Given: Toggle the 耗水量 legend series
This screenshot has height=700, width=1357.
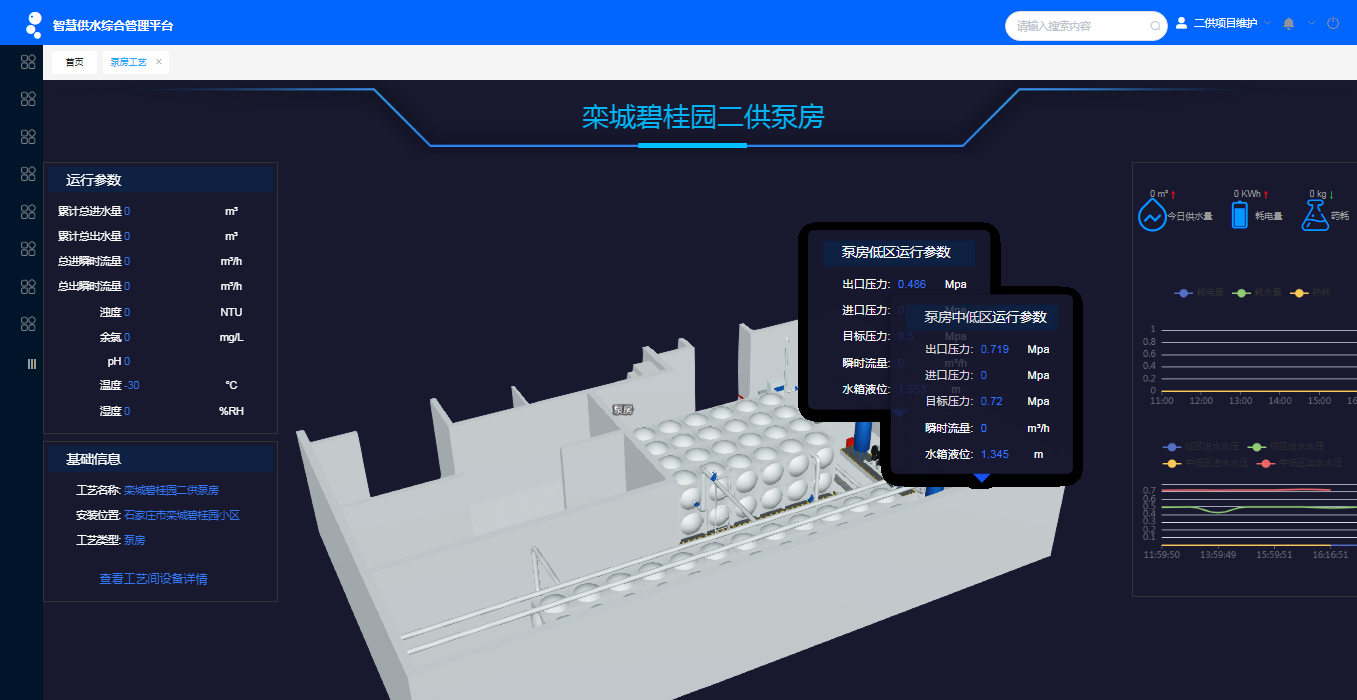Looking at the screenshot, I should [x=1257, y=293].
